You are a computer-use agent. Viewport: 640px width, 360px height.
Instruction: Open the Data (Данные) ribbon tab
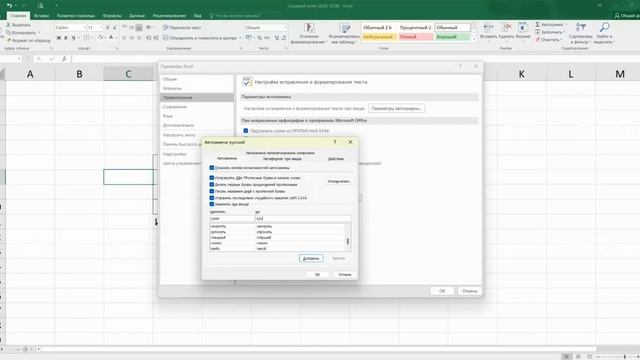tap(137, 16)
